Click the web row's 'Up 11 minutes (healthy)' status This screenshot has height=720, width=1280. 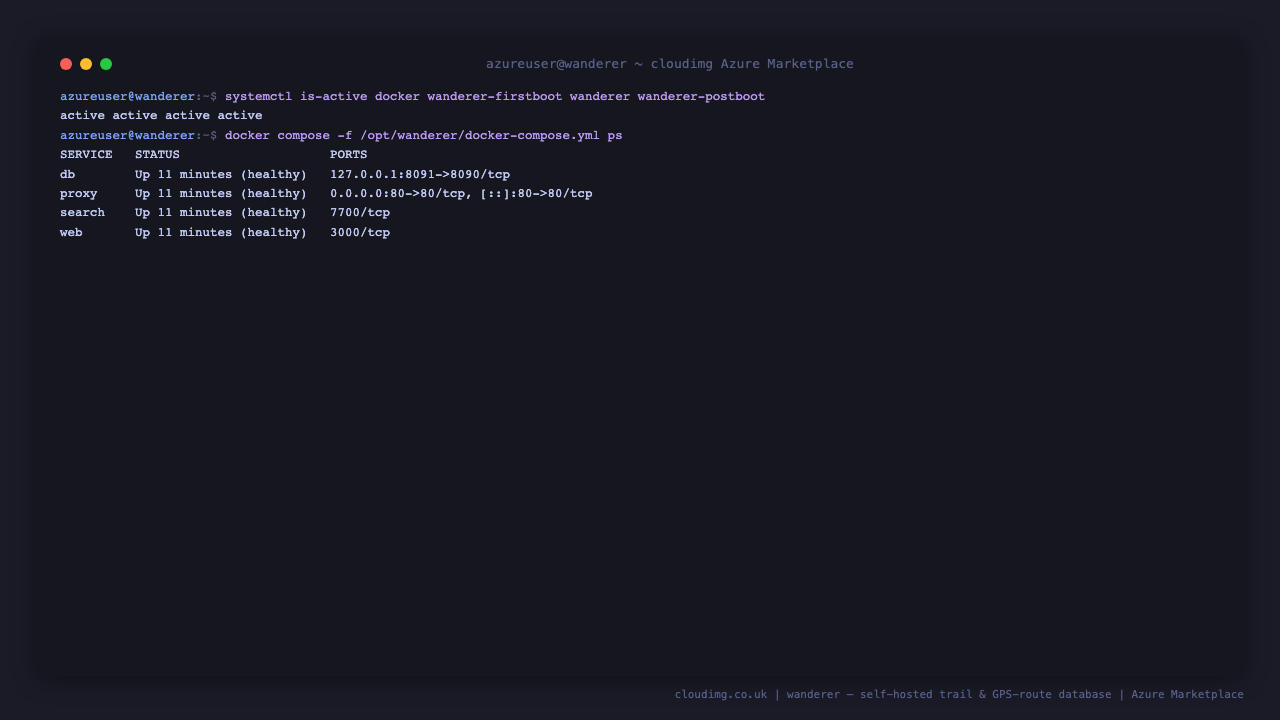221,233
